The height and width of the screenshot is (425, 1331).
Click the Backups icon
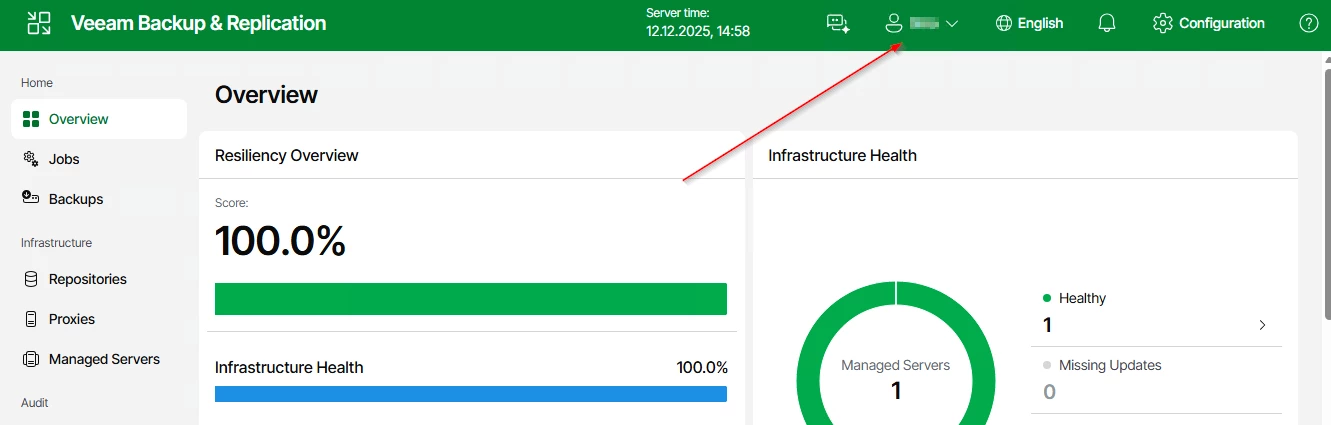(x=31, y=198)
